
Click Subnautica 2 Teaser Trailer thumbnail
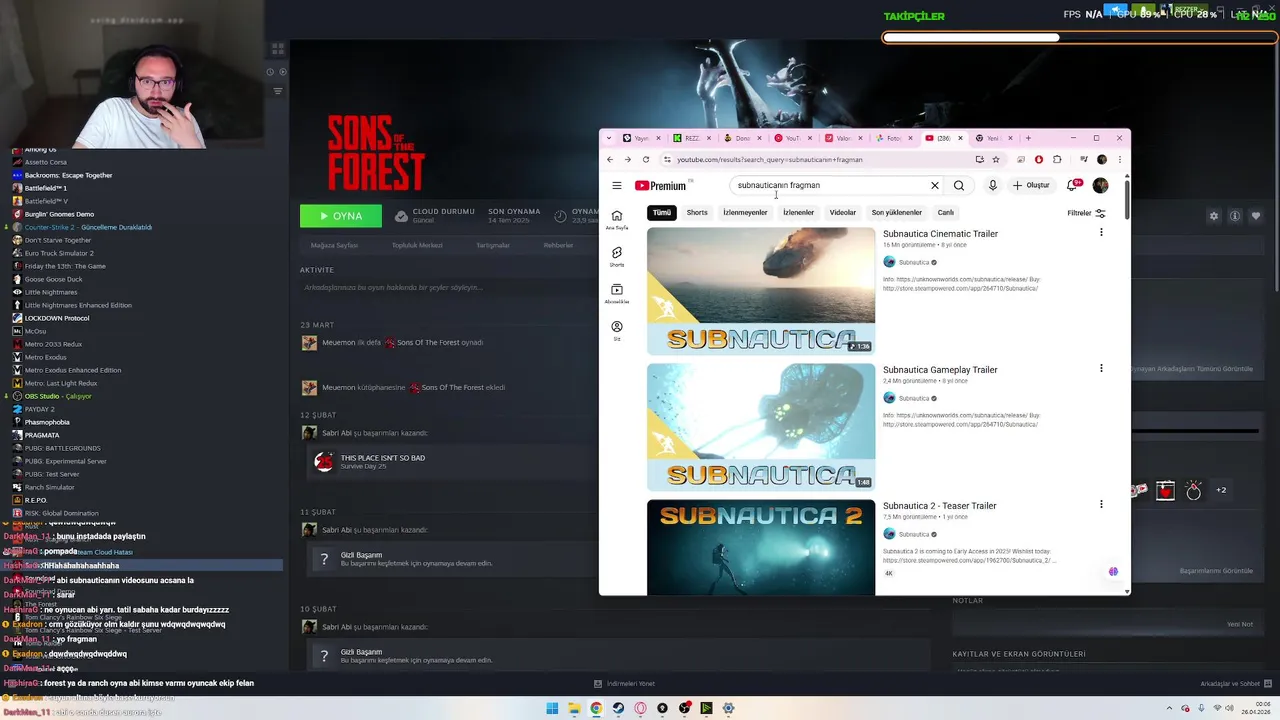click(761, 547)
